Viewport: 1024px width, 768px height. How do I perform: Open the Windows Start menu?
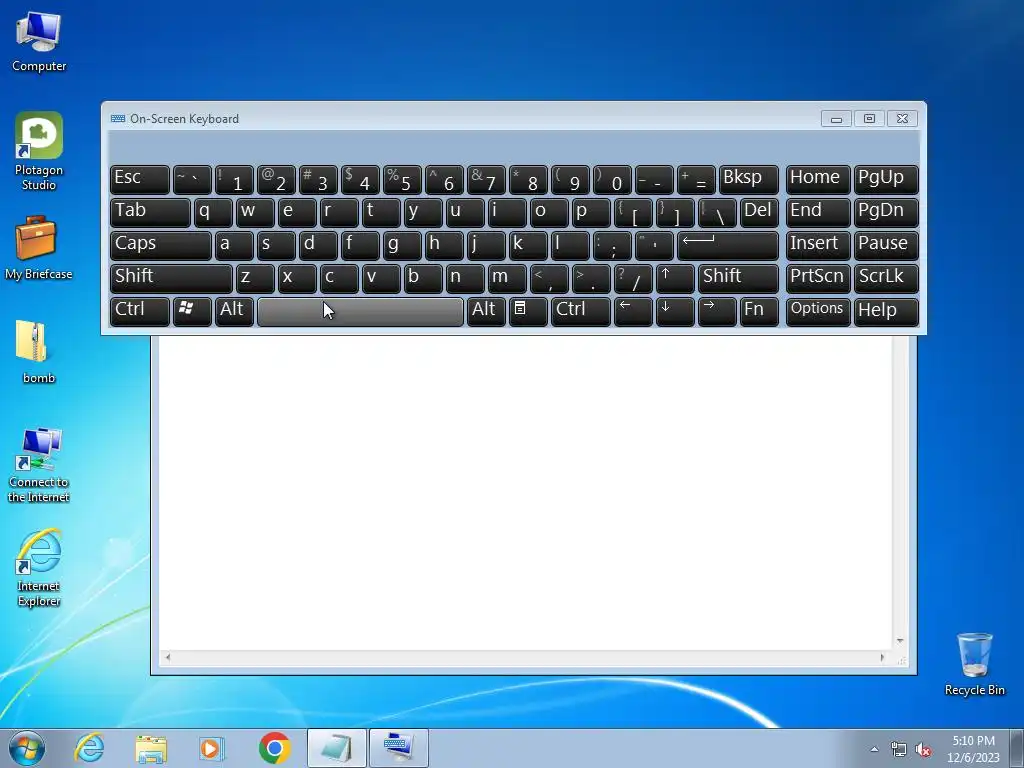pyautogui.click(x=27, y=748)
